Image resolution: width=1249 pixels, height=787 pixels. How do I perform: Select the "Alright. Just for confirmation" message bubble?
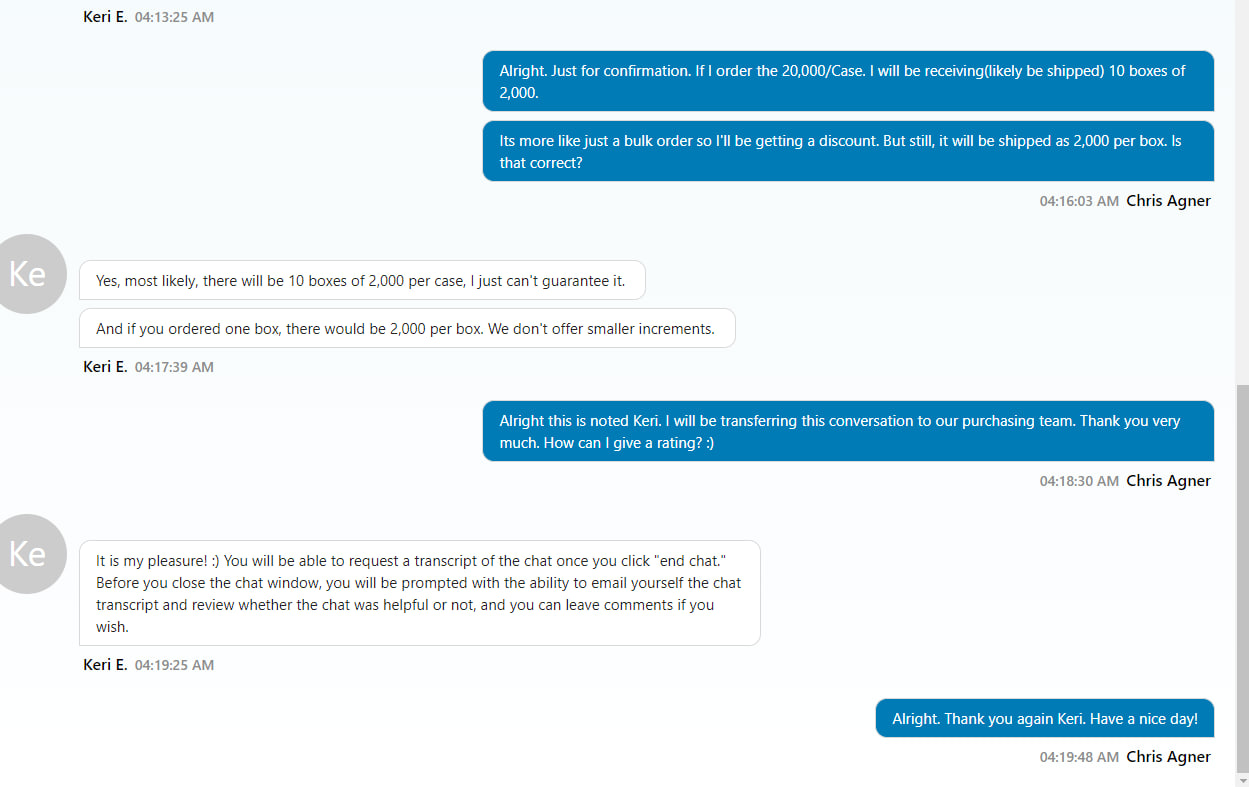coord(848,81)
